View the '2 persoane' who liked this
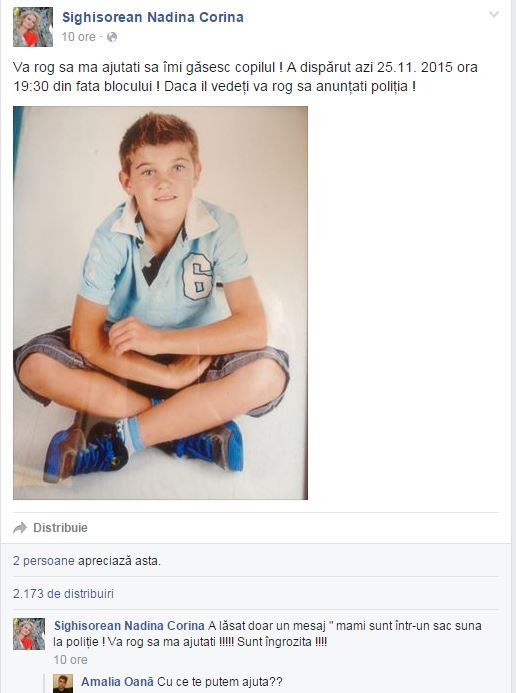 coord(44,561)
